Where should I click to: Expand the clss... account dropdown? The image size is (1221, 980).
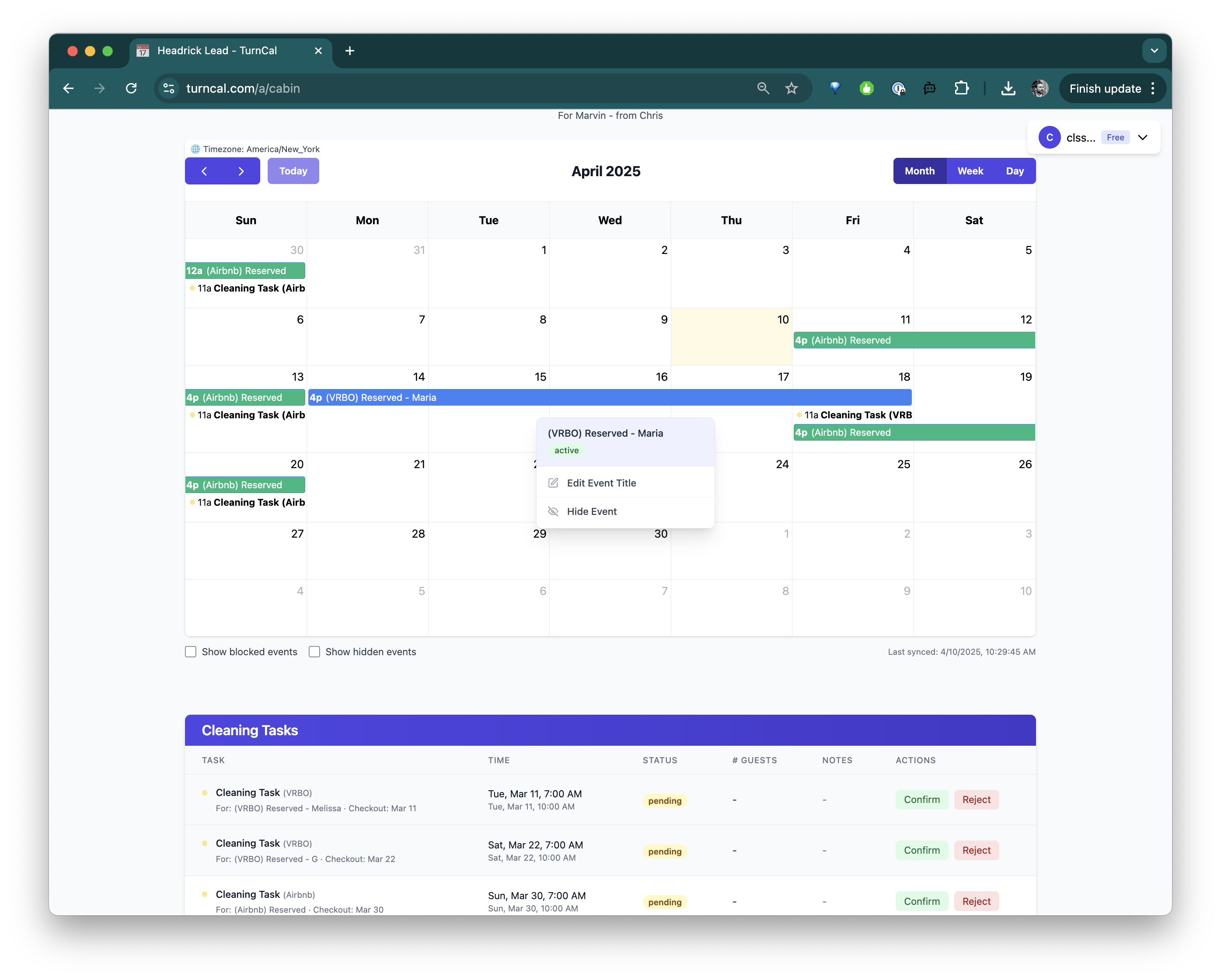tap(1142, 138)
